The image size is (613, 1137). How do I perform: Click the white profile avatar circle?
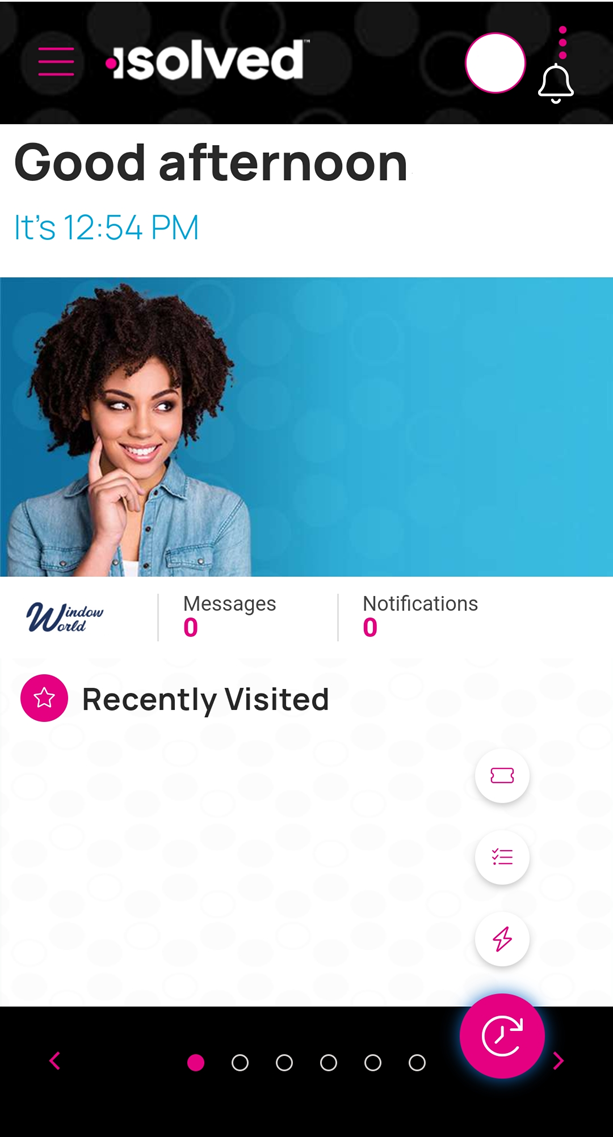point(495,62)
